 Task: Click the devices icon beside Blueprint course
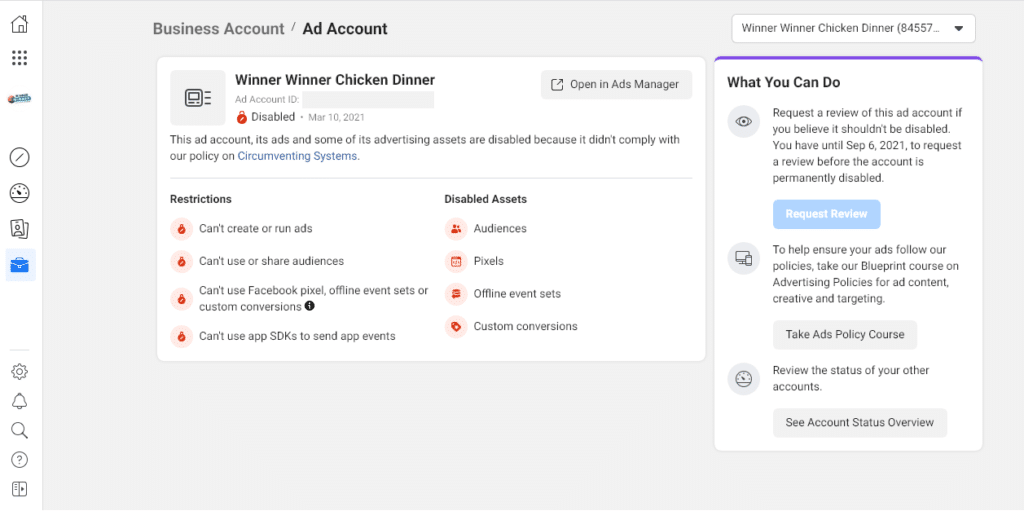pyautogui.click(x=744, y=259)
